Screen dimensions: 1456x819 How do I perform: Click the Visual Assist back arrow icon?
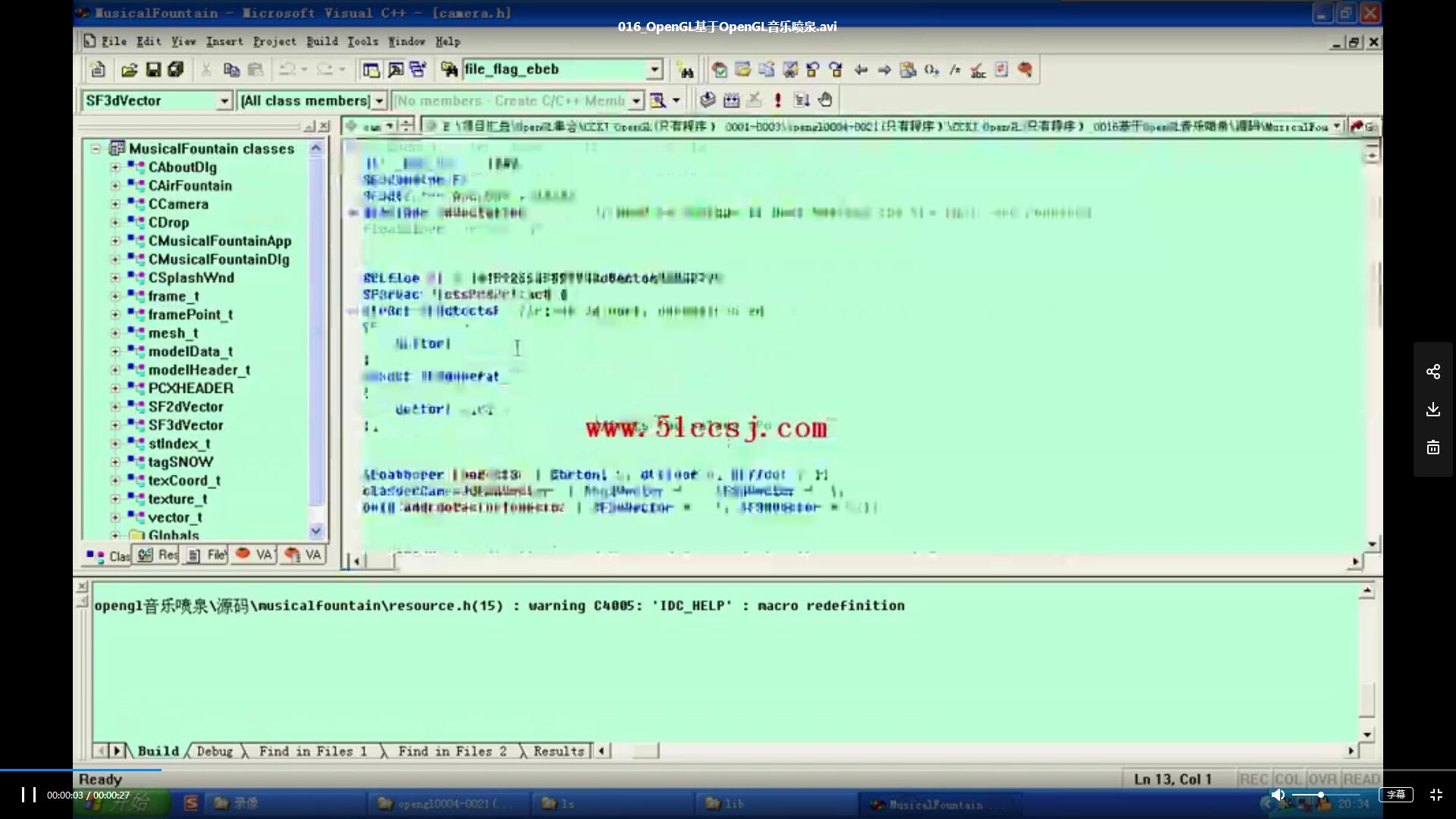pyautogui.click(x=861, y=70)
